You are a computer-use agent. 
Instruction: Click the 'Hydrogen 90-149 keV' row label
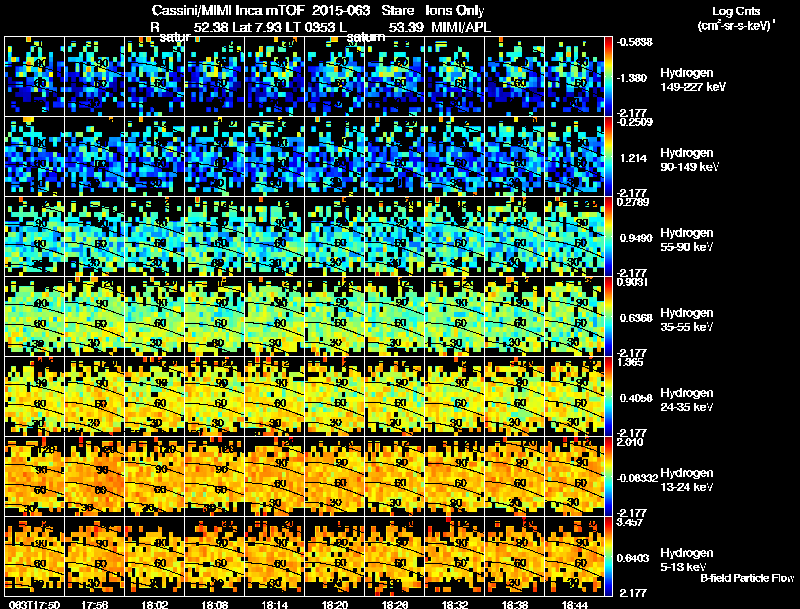[x=690, y=160]
